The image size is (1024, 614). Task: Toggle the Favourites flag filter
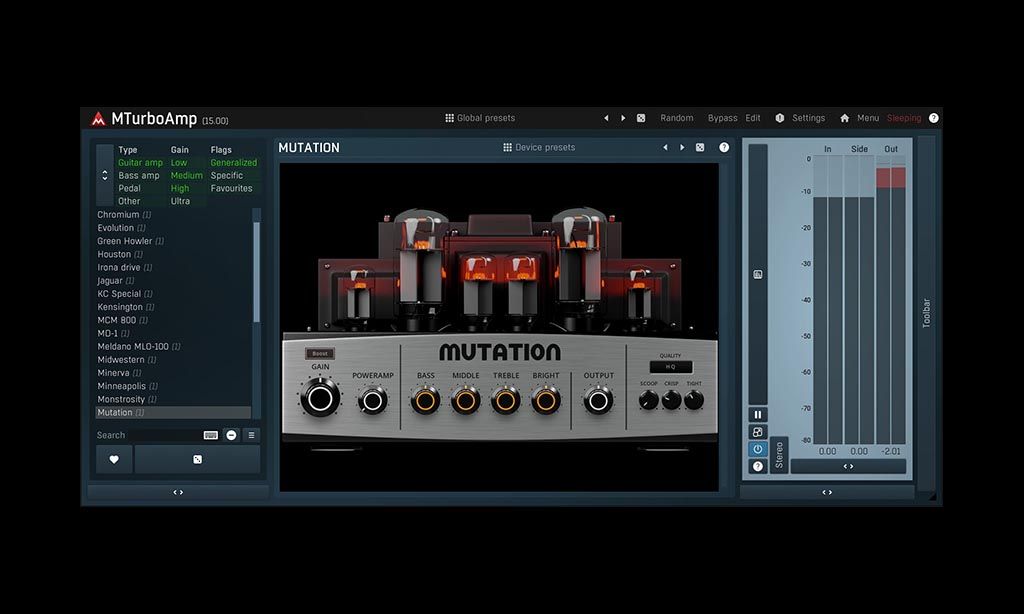pos(231,188)
